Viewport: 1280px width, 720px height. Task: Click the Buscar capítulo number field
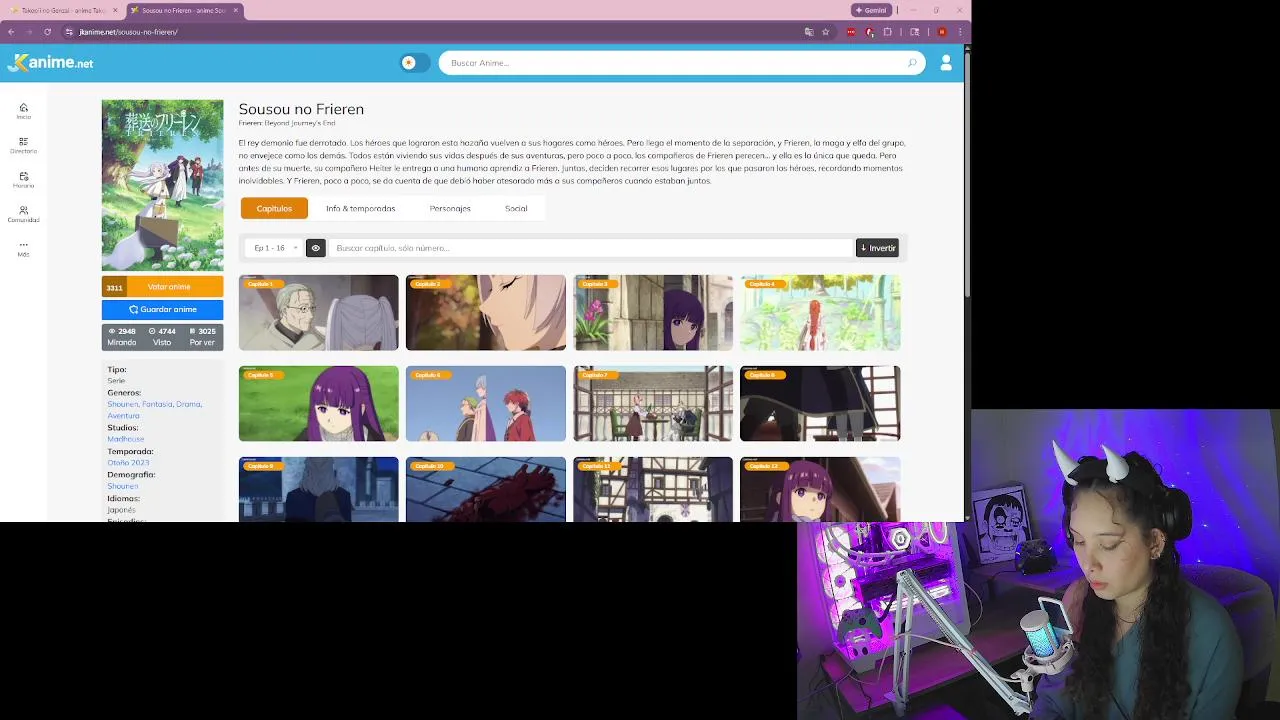click(591, 248)
